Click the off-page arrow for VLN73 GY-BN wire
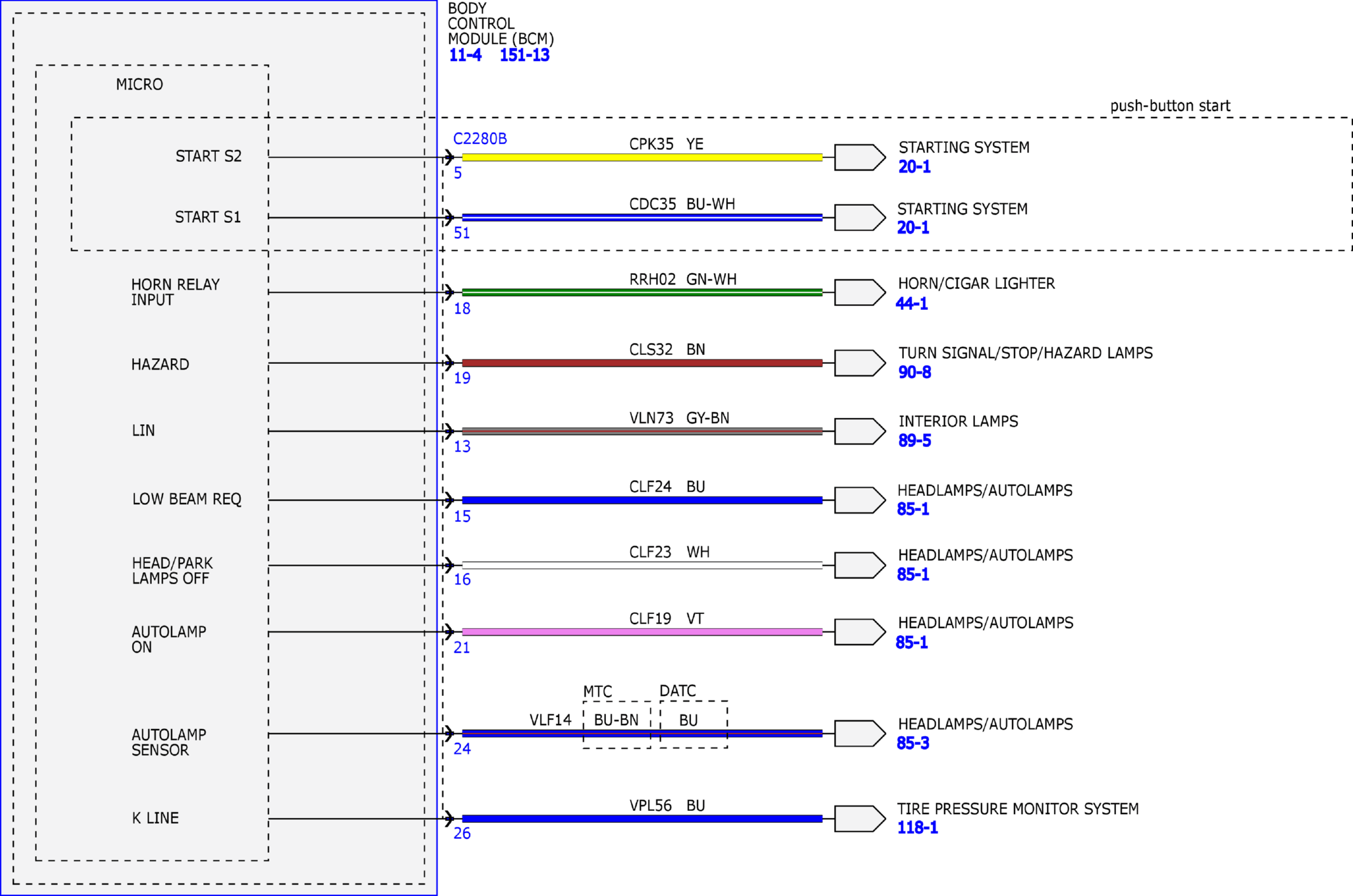The height and width of the screenshot is (896, 1353). [859, 431]
